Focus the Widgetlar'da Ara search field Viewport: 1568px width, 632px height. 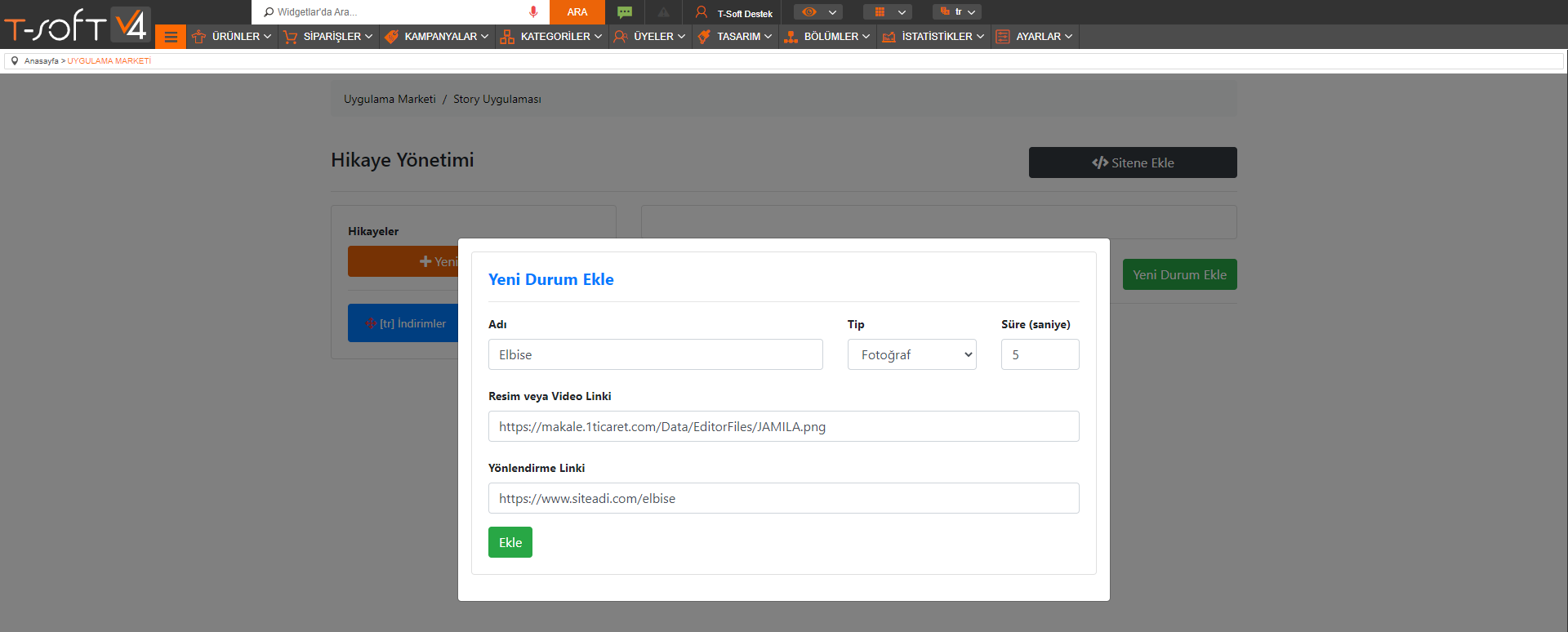pos(400,12)
